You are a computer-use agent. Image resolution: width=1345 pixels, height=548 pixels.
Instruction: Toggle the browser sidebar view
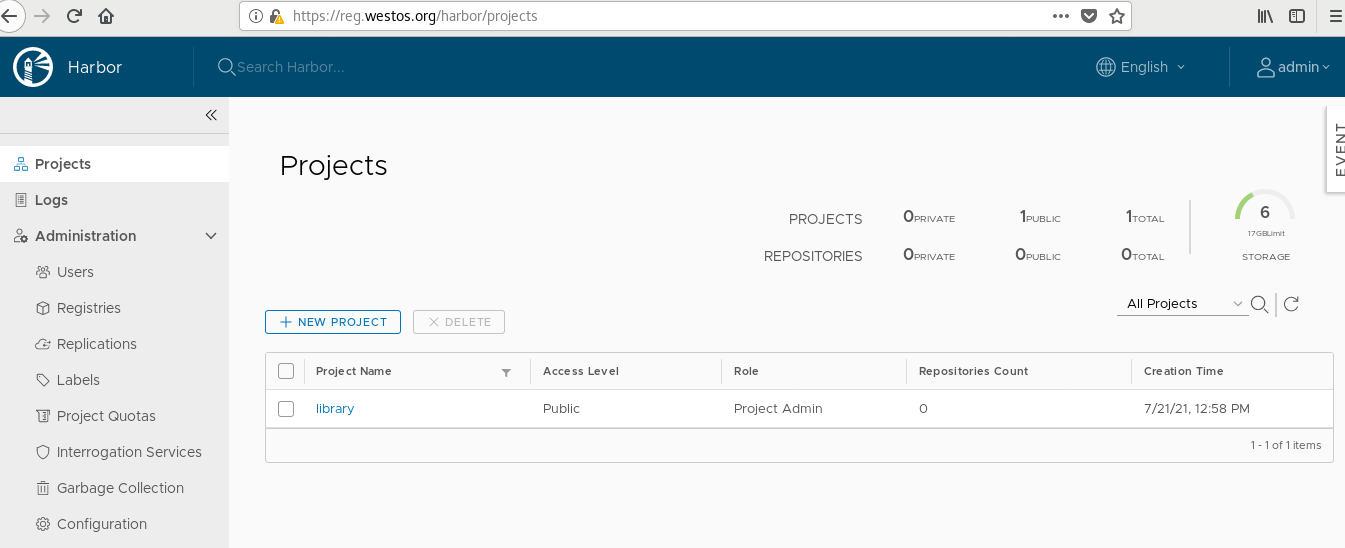[1297, 16]
